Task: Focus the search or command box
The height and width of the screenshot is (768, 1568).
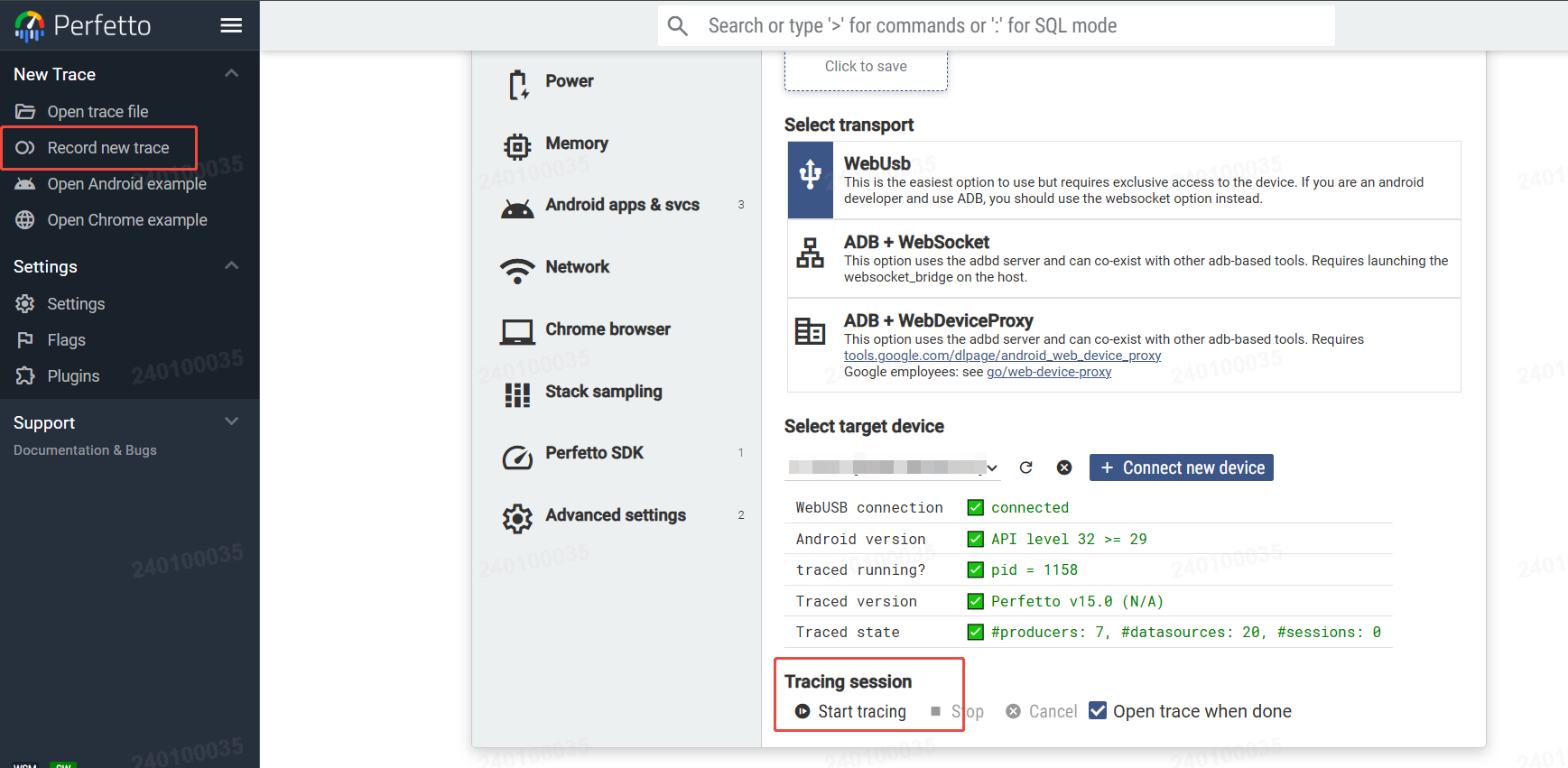Action: pyautogui.click(x=997, y=25)
